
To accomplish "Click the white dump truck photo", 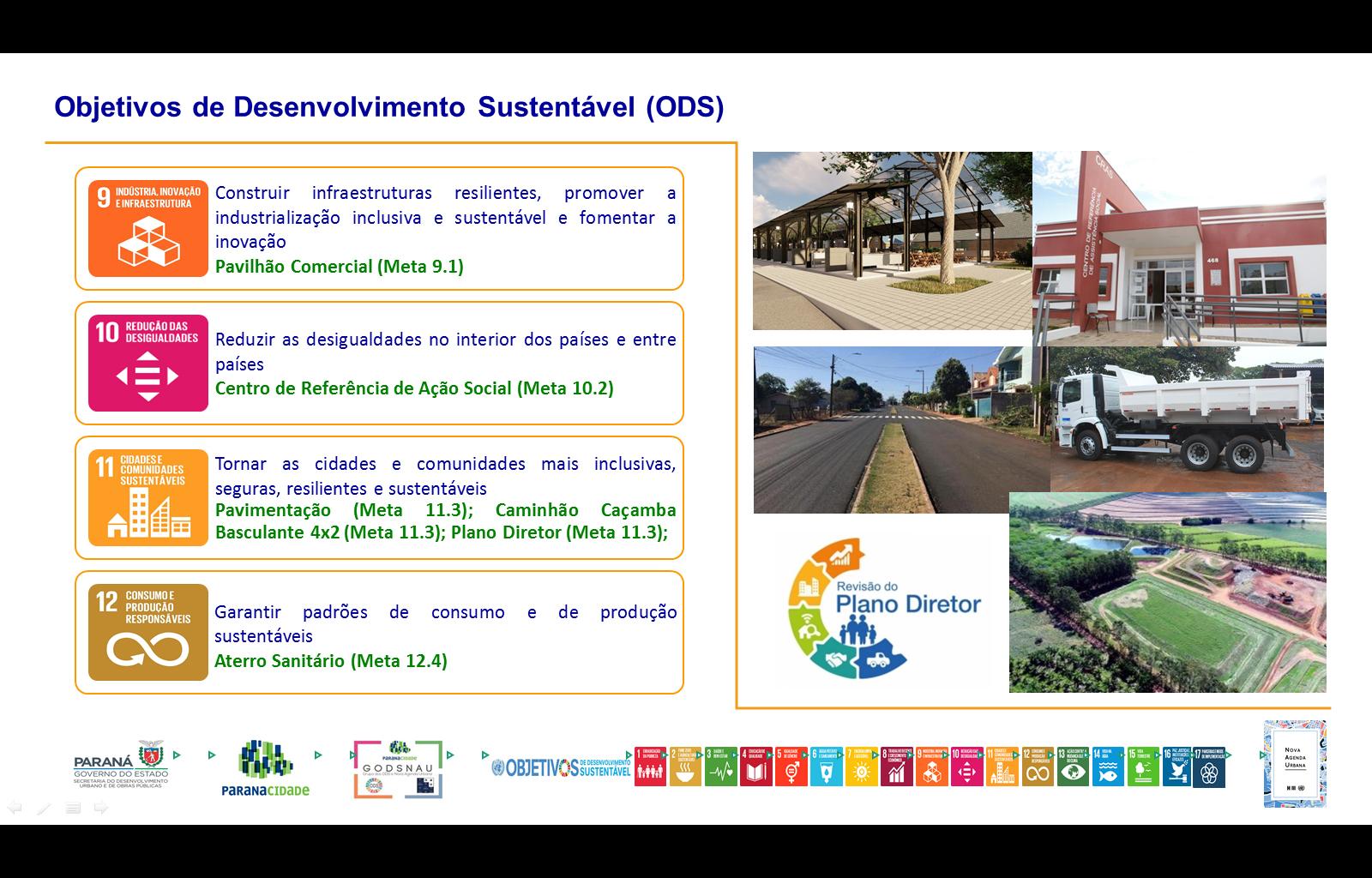I will tap(1188, 418).
